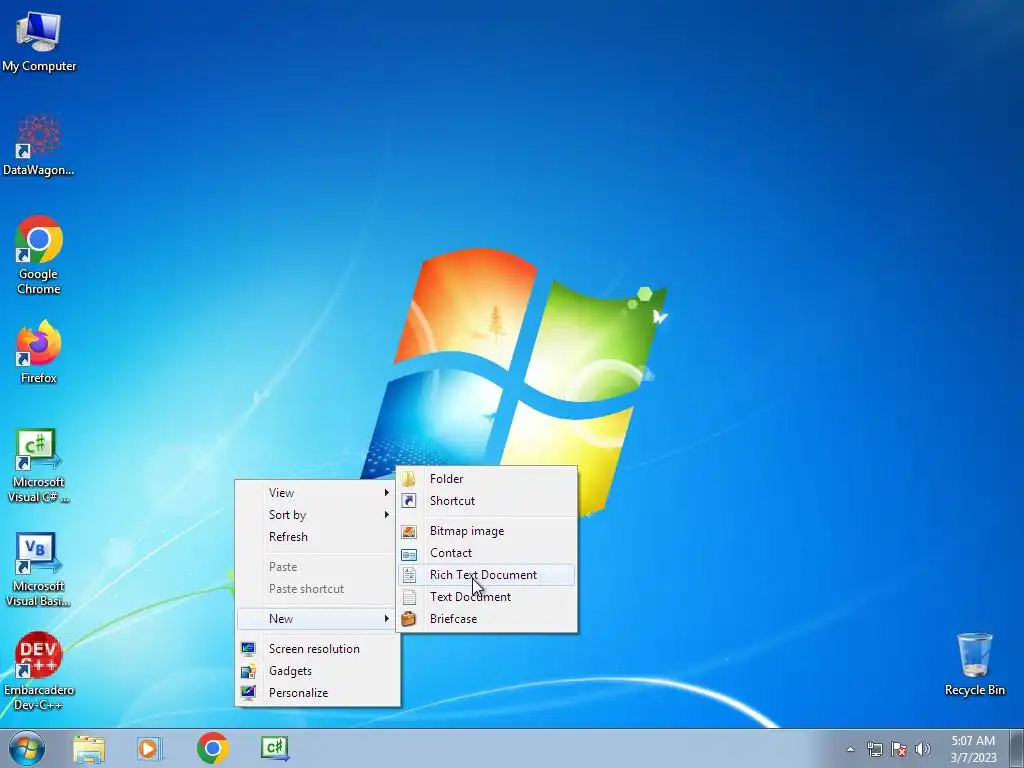This screenshot has height=768, width=1024.
Task: Open the clock showing 5:07 AM
Action: pos(973,749)
